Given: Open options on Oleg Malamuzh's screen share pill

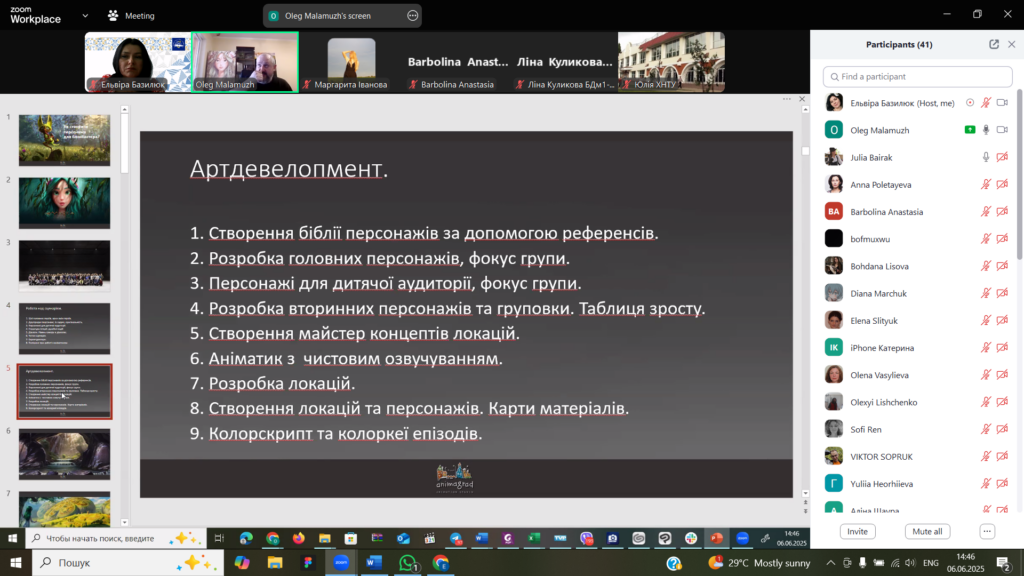Looking at the screenshot, I should (412, 16).
